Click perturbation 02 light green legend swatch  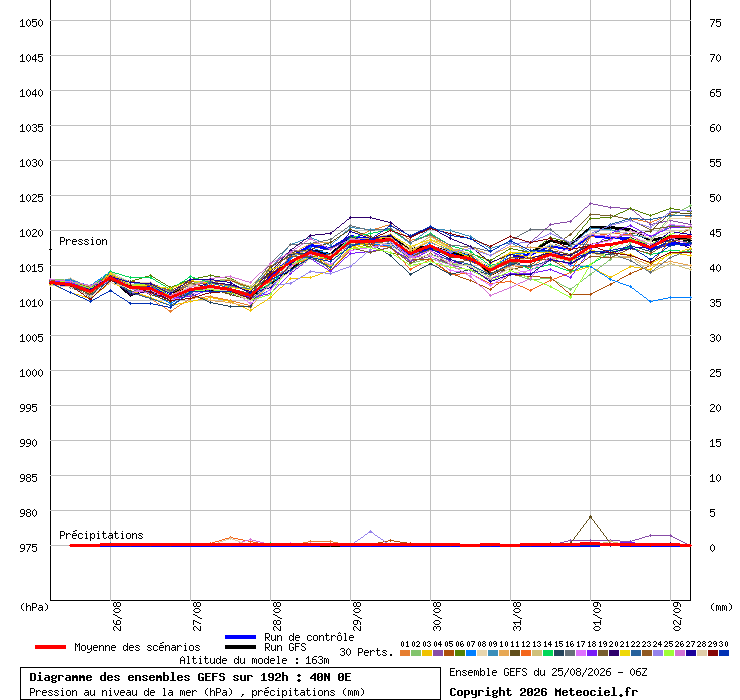coord(415,653)
